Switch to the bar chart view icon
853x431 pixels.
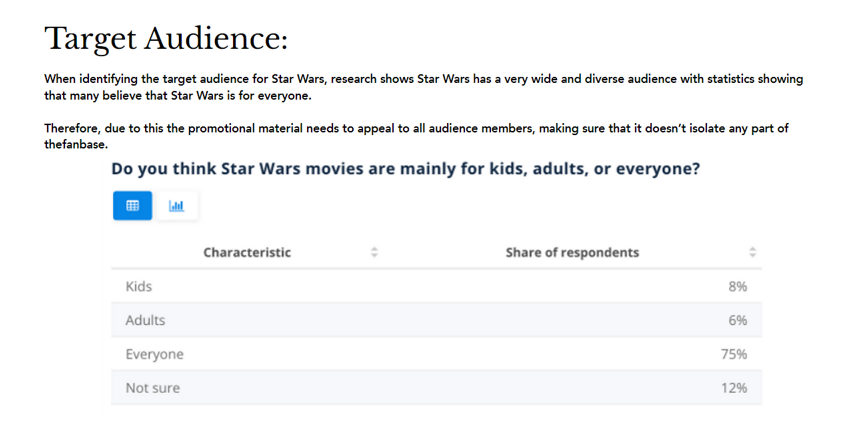(176, 206)
